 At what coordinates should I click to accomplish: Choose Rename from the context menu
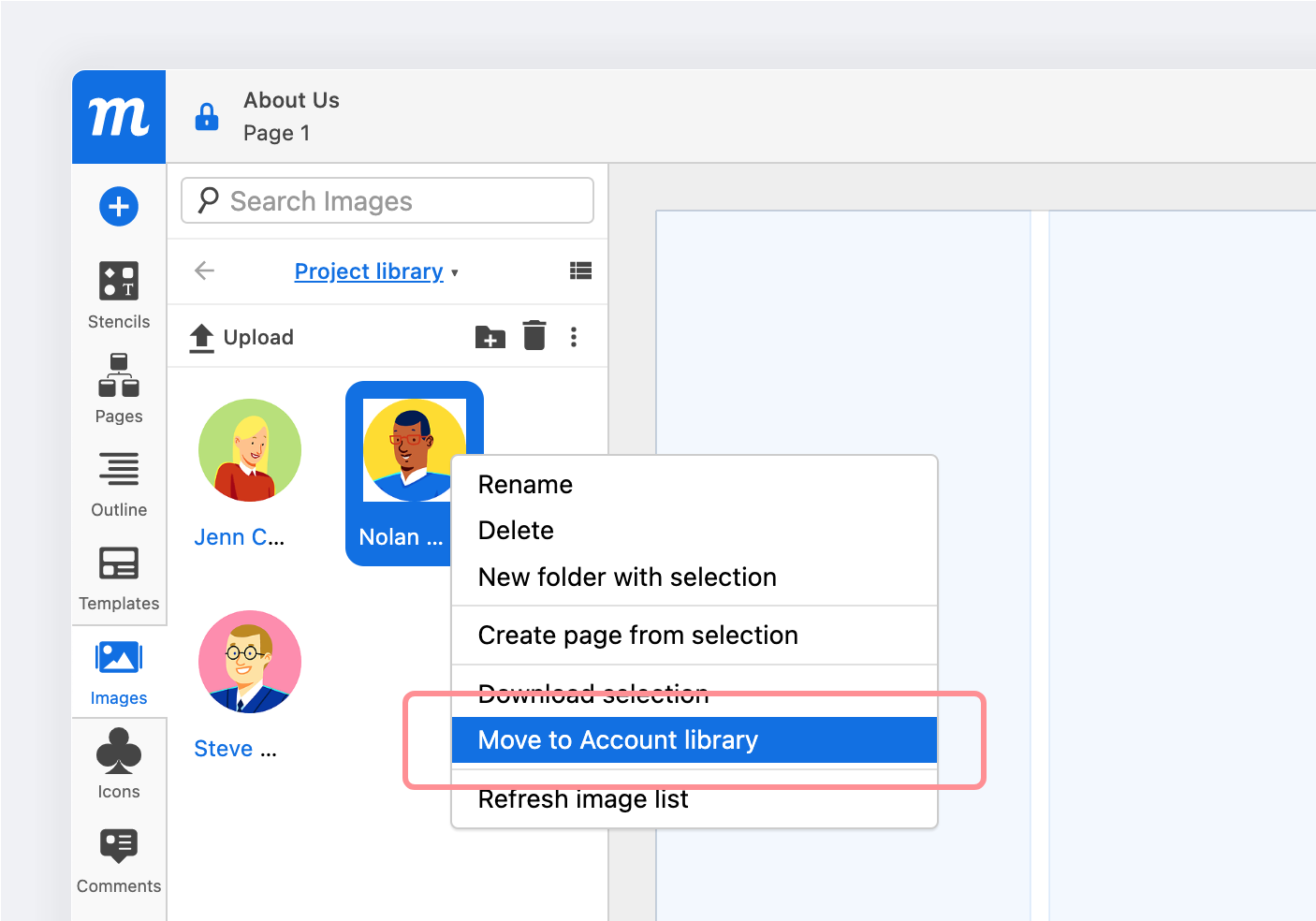coord(524,484)
